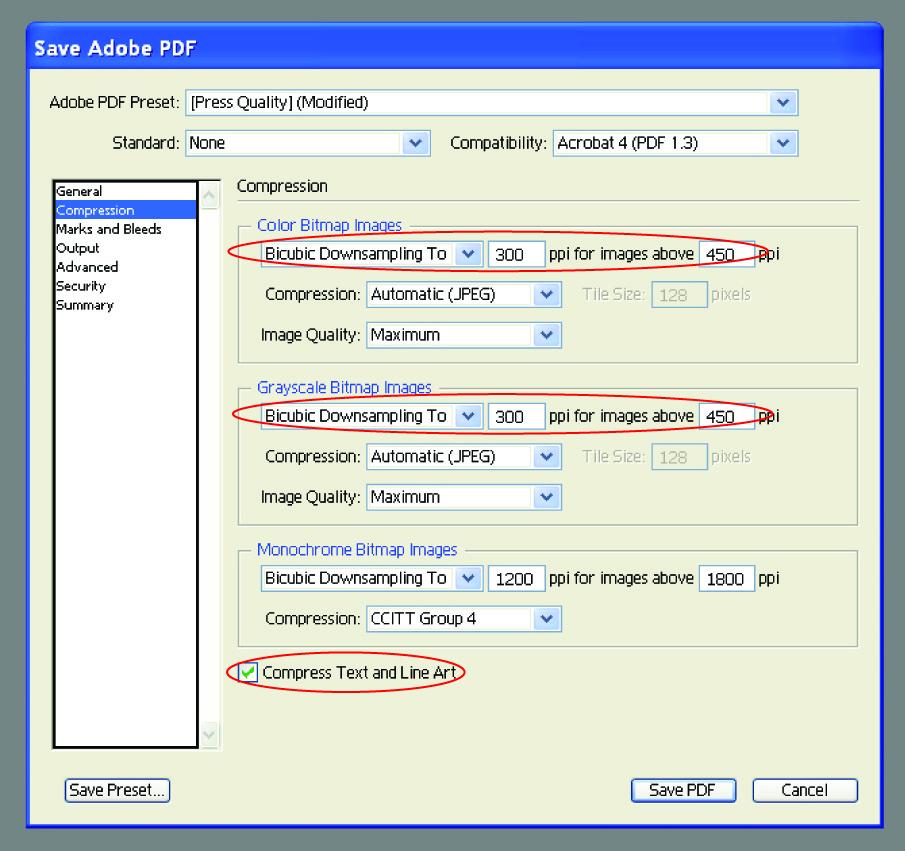The image size is (905, 851).
Task: Click Monochrome images above 1800 field
Action: [727, 579]
